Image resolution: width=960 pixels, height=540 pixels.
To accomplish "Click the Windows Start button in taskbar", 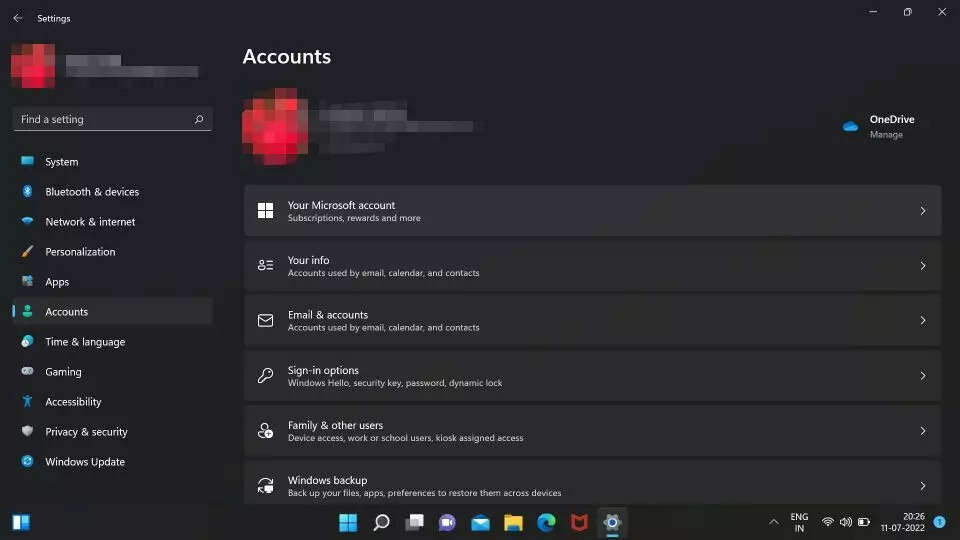I will tap(348, 522).
